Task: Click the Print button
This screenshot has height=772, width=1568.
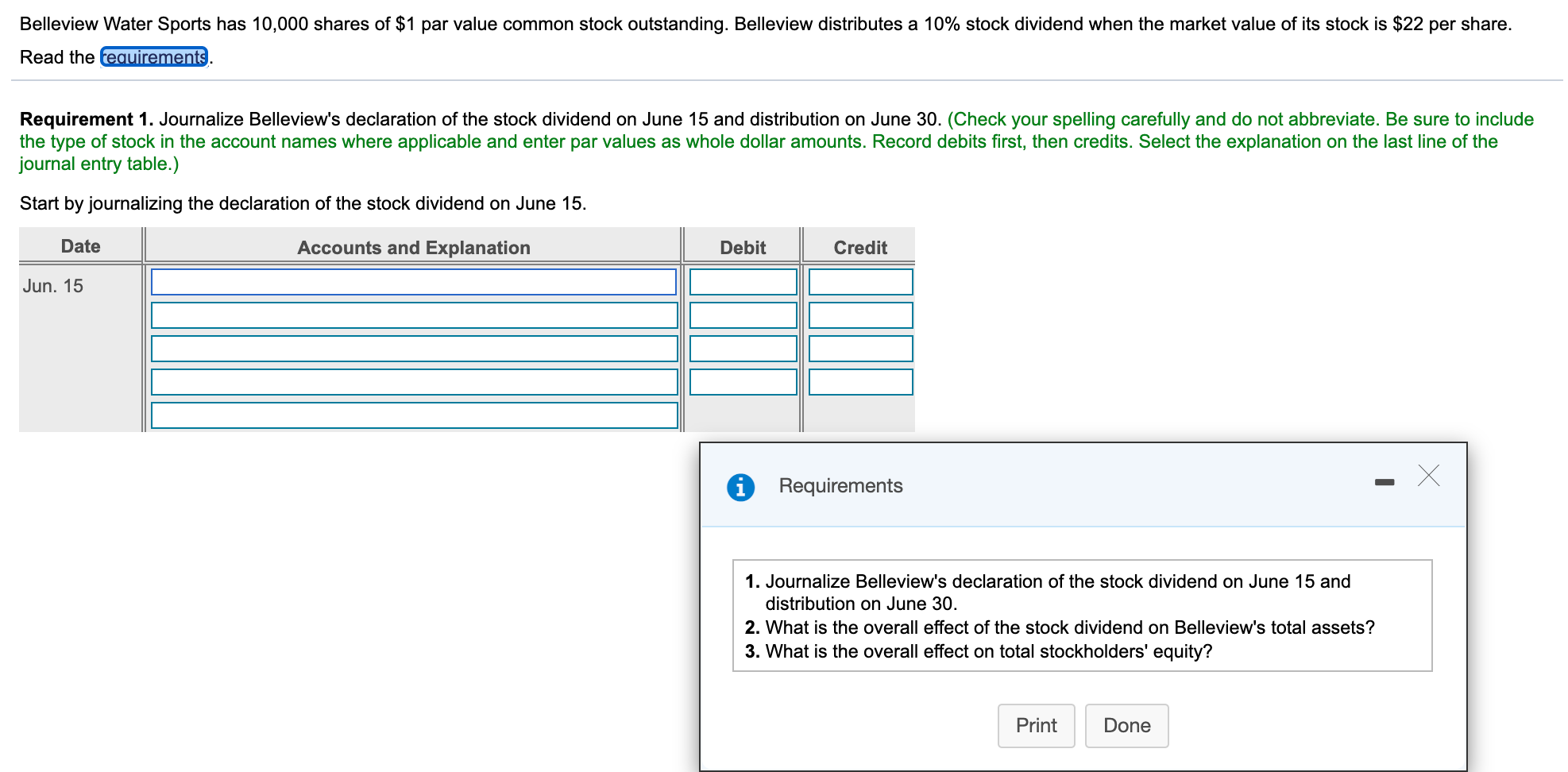Action: tap(1036, 725)
